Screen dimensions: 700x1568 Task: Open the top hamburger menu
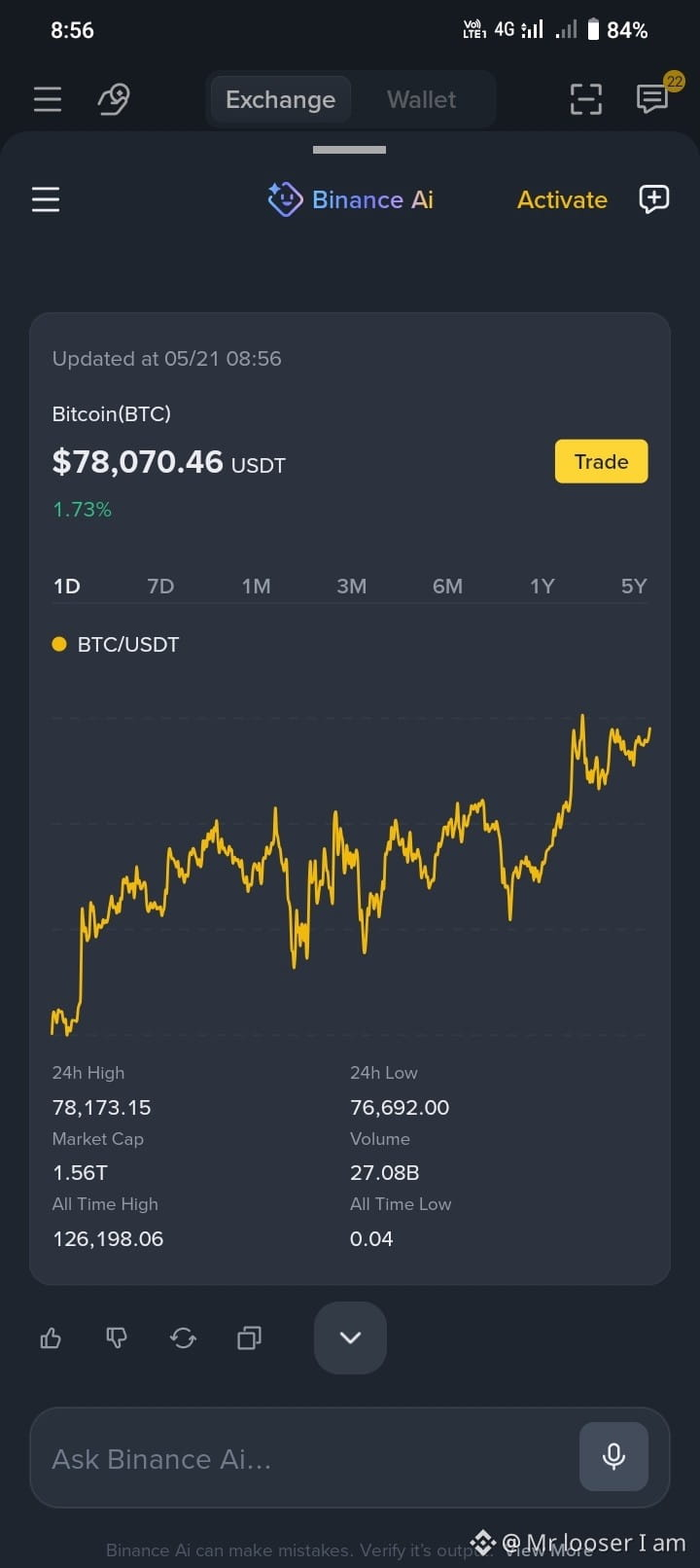(x=47, y=99)
